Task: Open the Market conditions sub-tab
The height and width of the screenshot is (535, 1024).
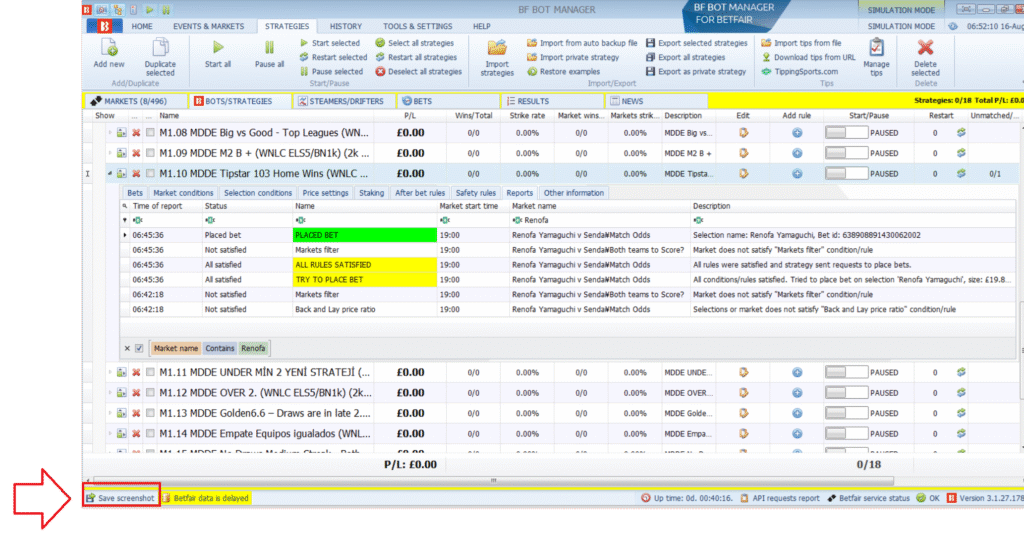Action: pos(183,193)
